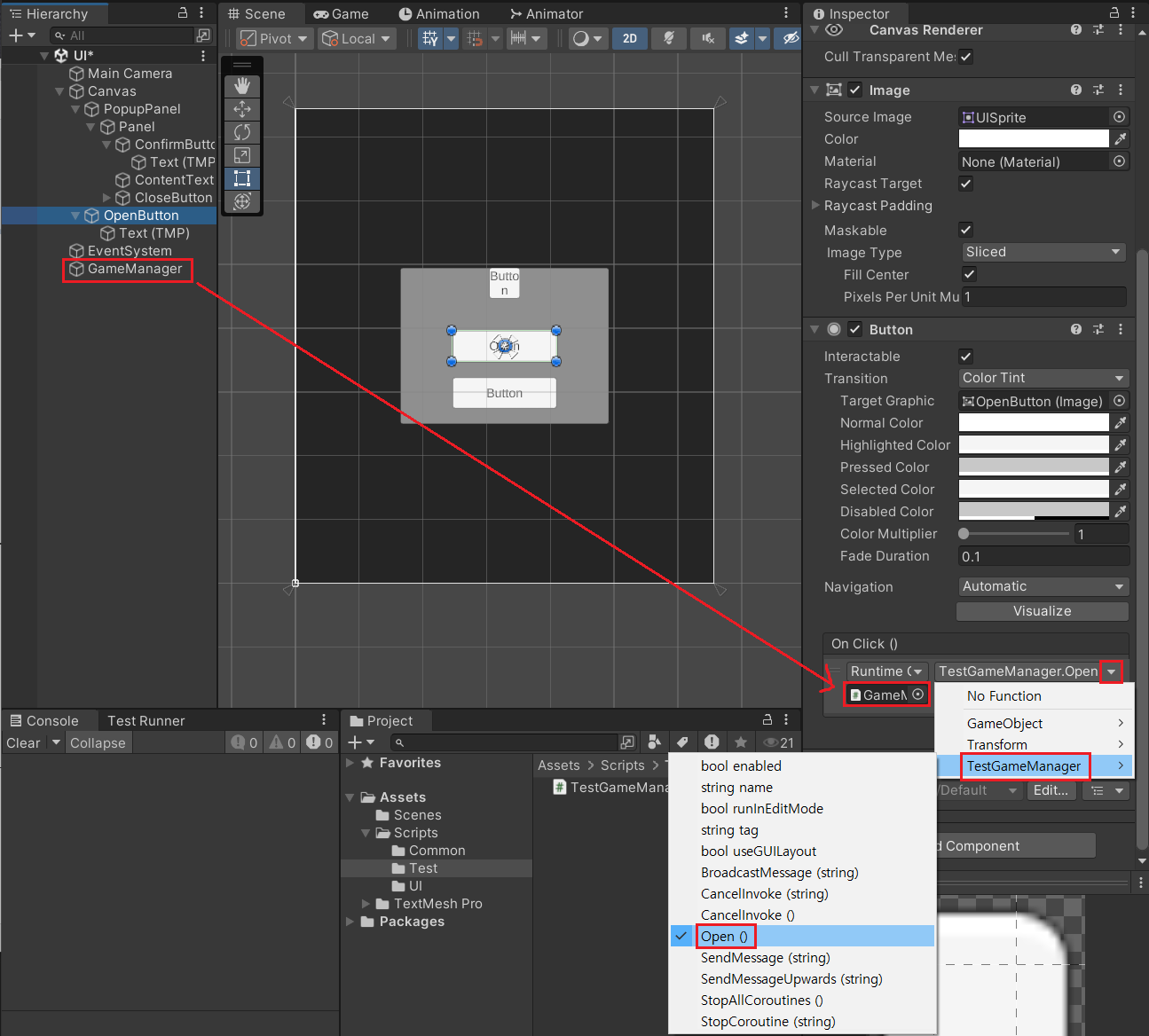Image resolution: width=1149 pixels, height=1036 pixels.
Task: Select the Move tool in Scene toolbar
Action: pyautogui.click(x=241, y=109)
